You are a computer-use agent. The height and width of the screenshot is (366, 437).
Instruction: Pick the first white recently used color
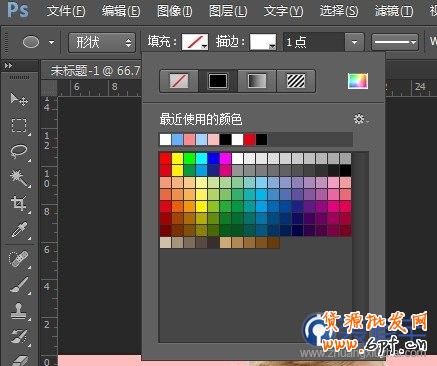165,139
